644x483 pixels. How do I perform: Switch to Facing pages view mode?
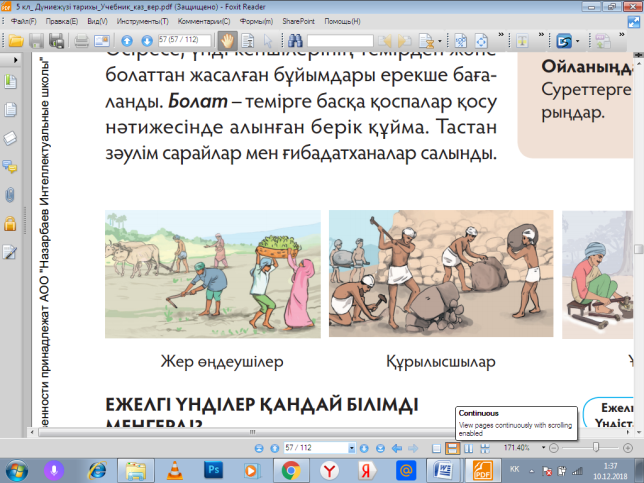click(469, 448)
